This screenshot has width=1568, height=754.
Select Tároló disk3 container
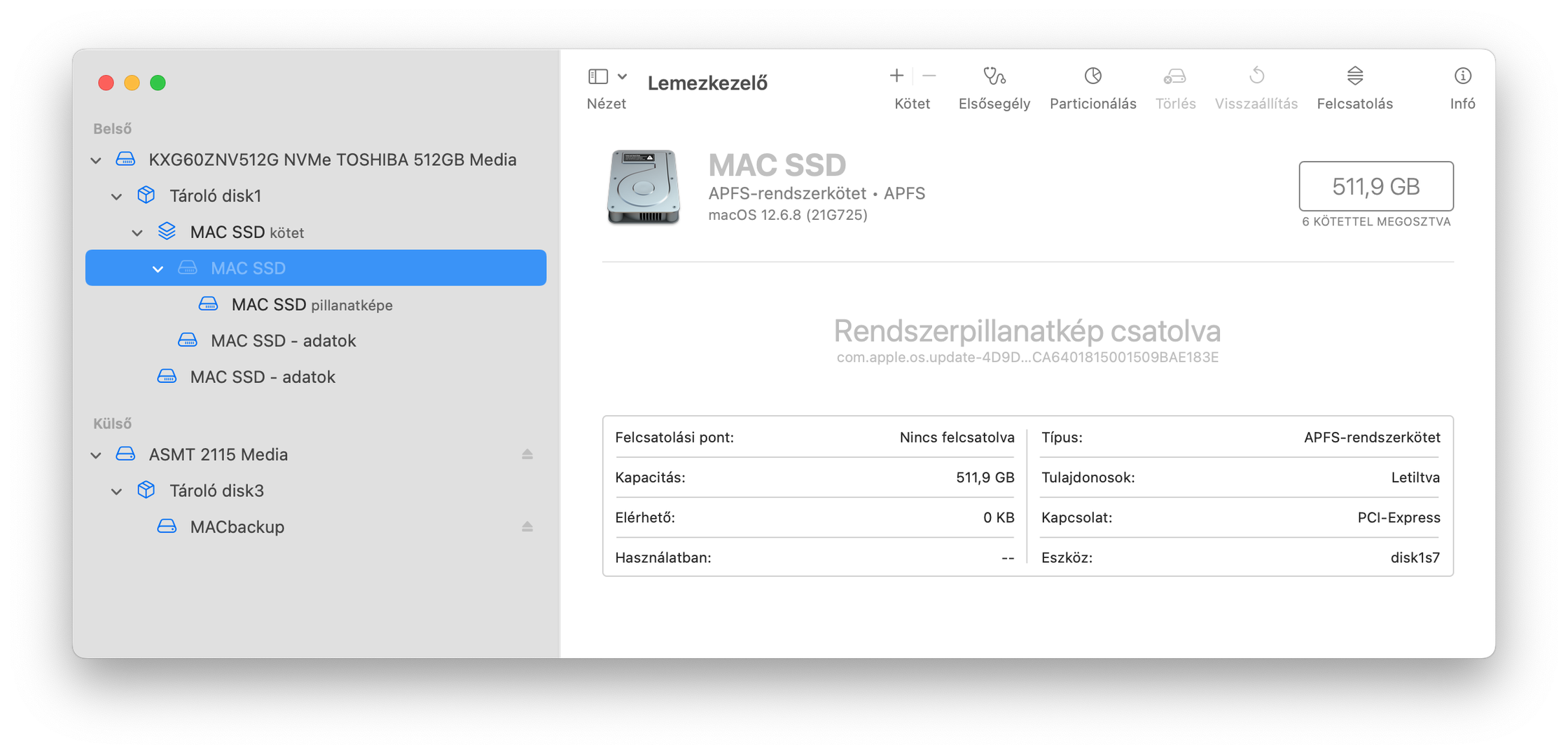pos(316,491)
